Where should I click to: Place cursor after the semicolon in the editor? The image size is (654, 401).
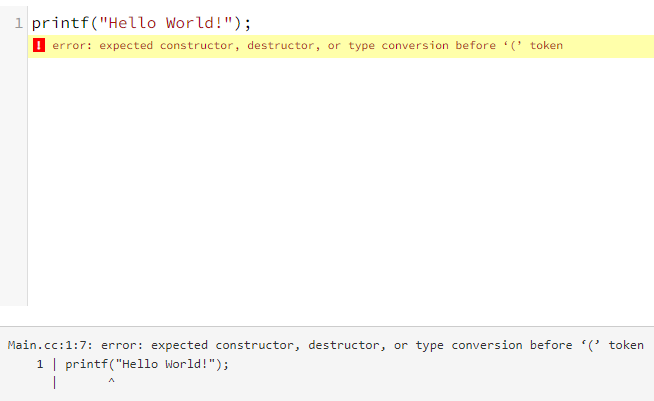click(252, 23)
